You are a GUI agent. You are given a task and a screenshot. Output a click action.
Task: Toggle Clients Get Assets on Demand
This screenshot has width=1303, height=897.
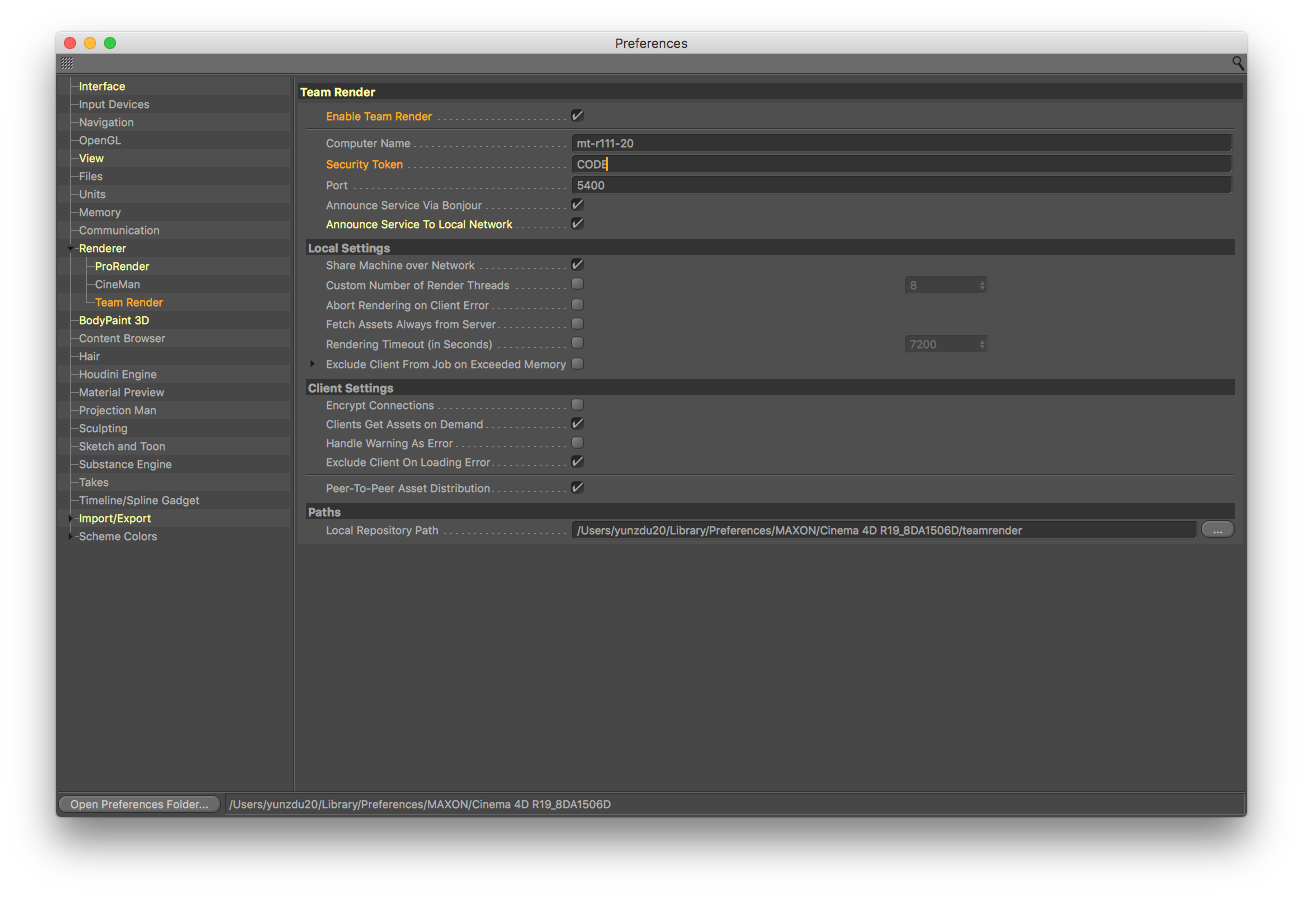577,424
